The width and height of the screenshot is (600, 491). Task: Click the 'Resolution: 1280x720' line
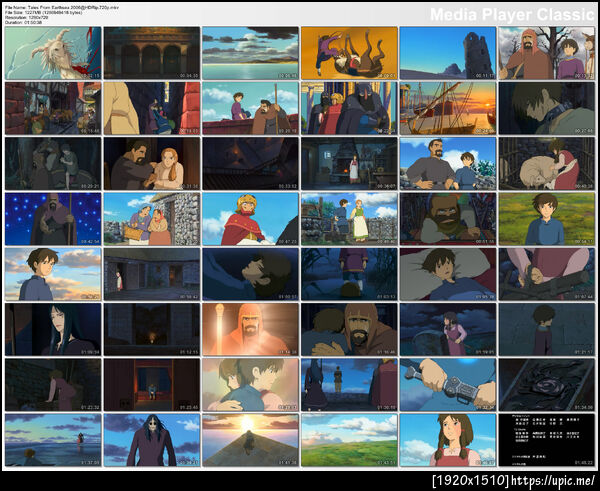26,17
